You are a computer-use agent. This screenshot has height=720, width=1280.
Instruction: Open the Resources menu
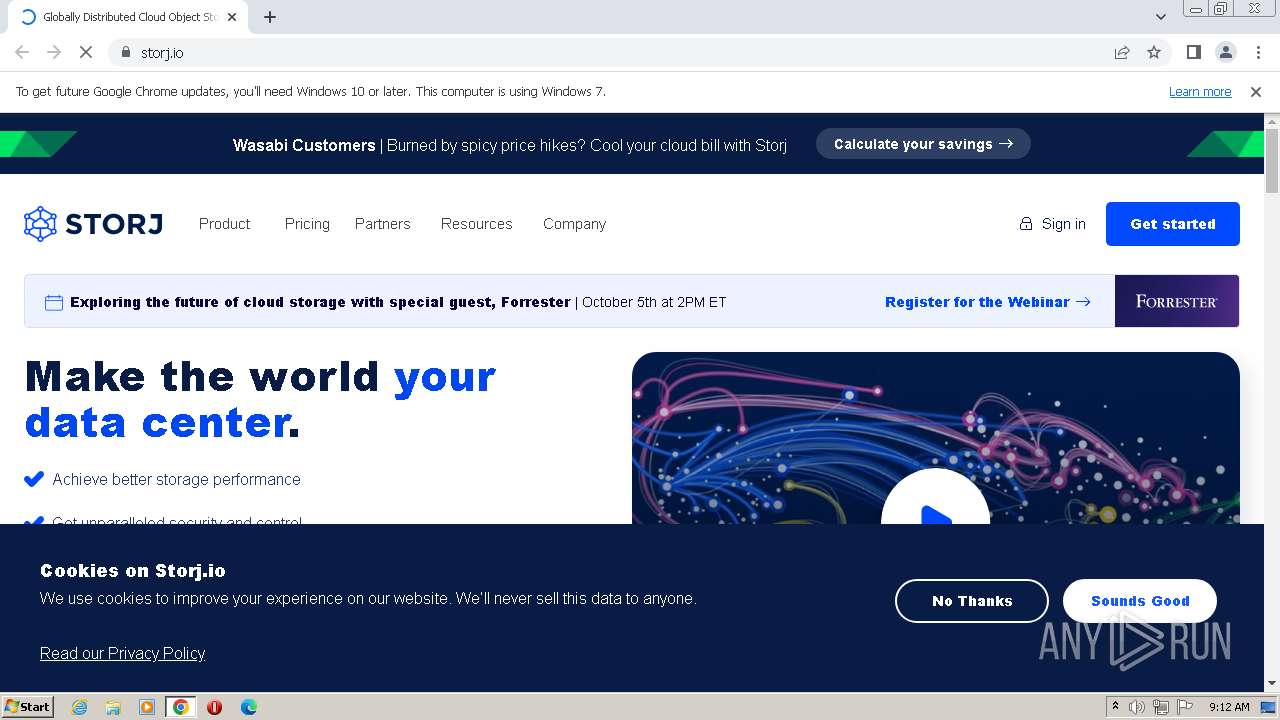click(x=476, y=224)
